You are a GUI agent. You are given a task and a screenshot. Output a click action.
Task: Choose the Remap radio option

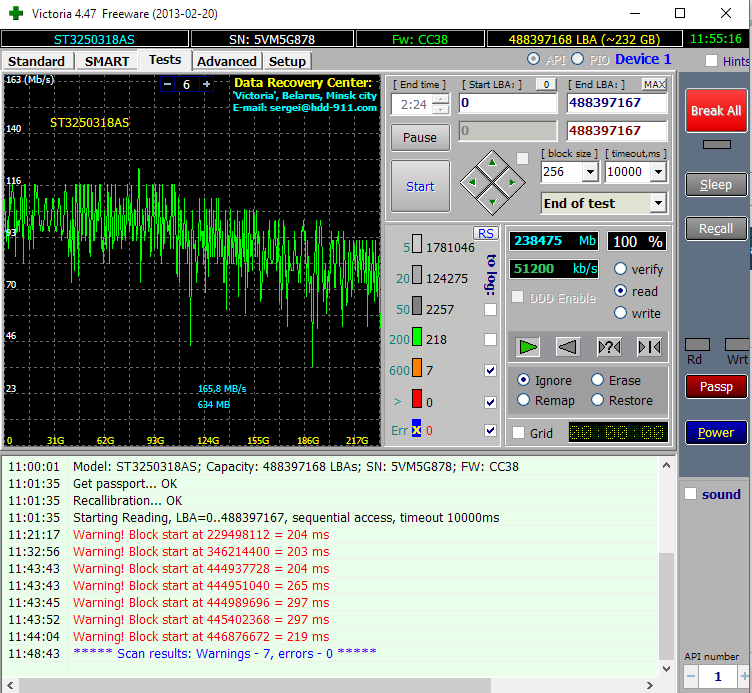[x=524, y=400]
